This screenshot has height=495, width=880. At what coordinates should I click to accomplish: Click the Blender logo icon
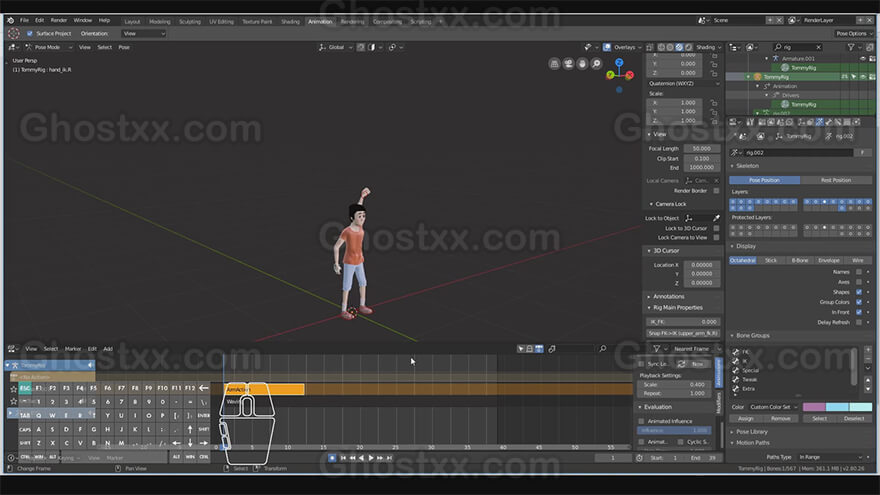click(x=10, y=20)
